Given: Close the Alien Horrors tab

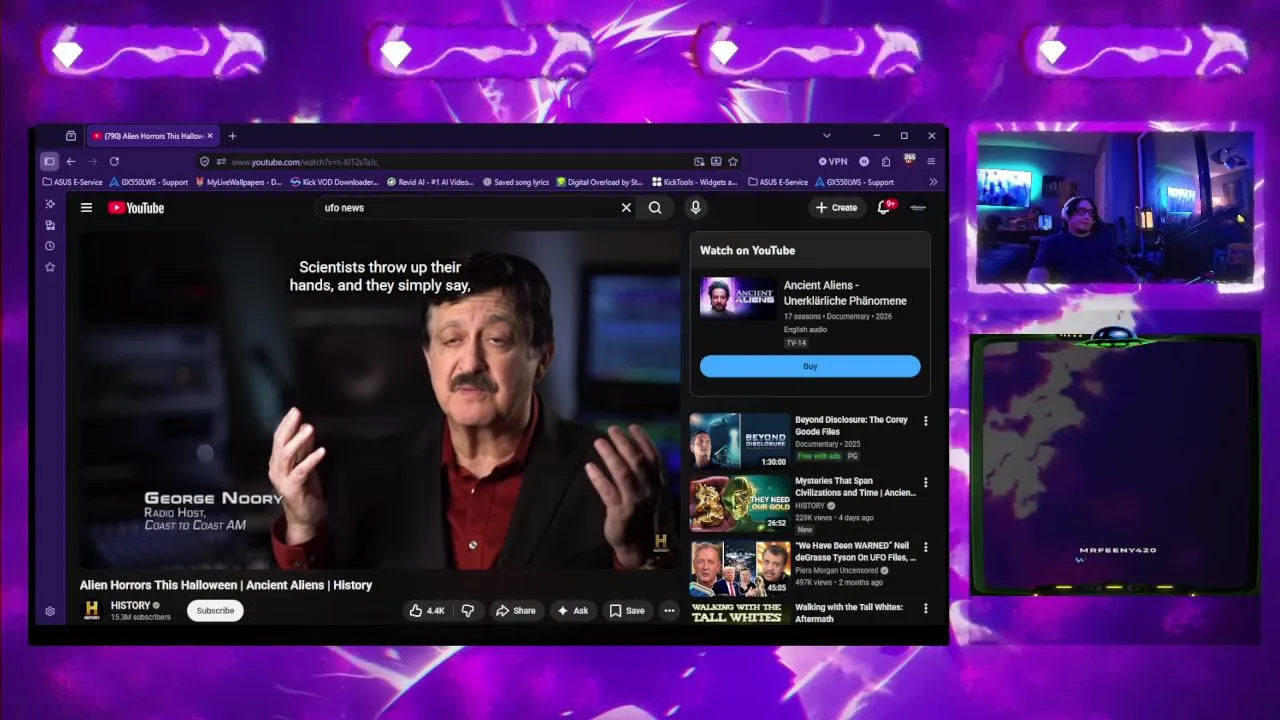Looking at the screenshot, I should [x=210, y=136].
